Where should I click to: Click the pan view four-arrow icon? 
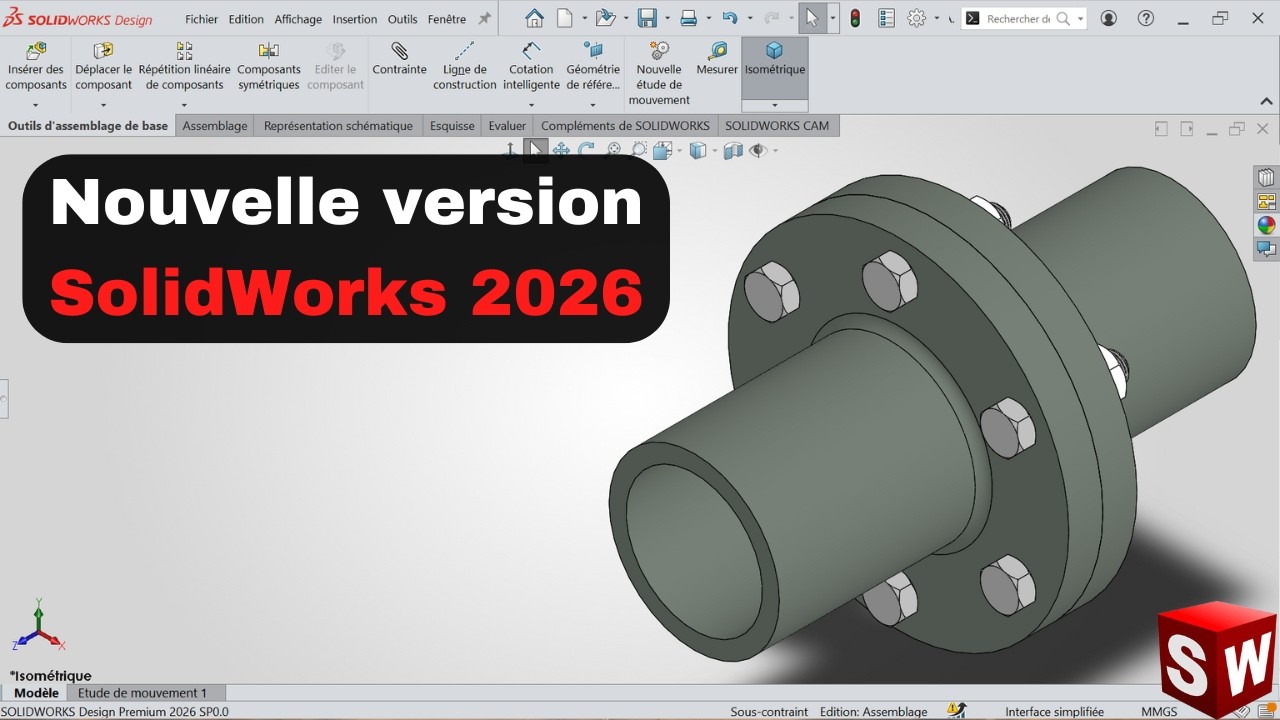click(x=561, y=150)
